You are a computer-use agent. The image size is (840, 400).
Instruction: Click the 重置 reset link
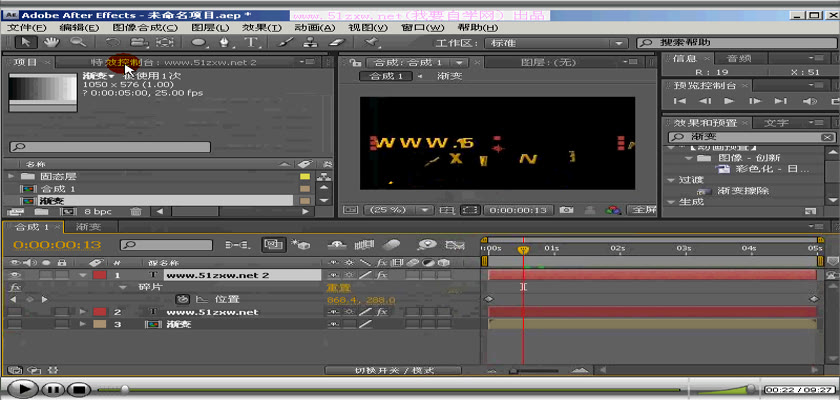(339, 288)
